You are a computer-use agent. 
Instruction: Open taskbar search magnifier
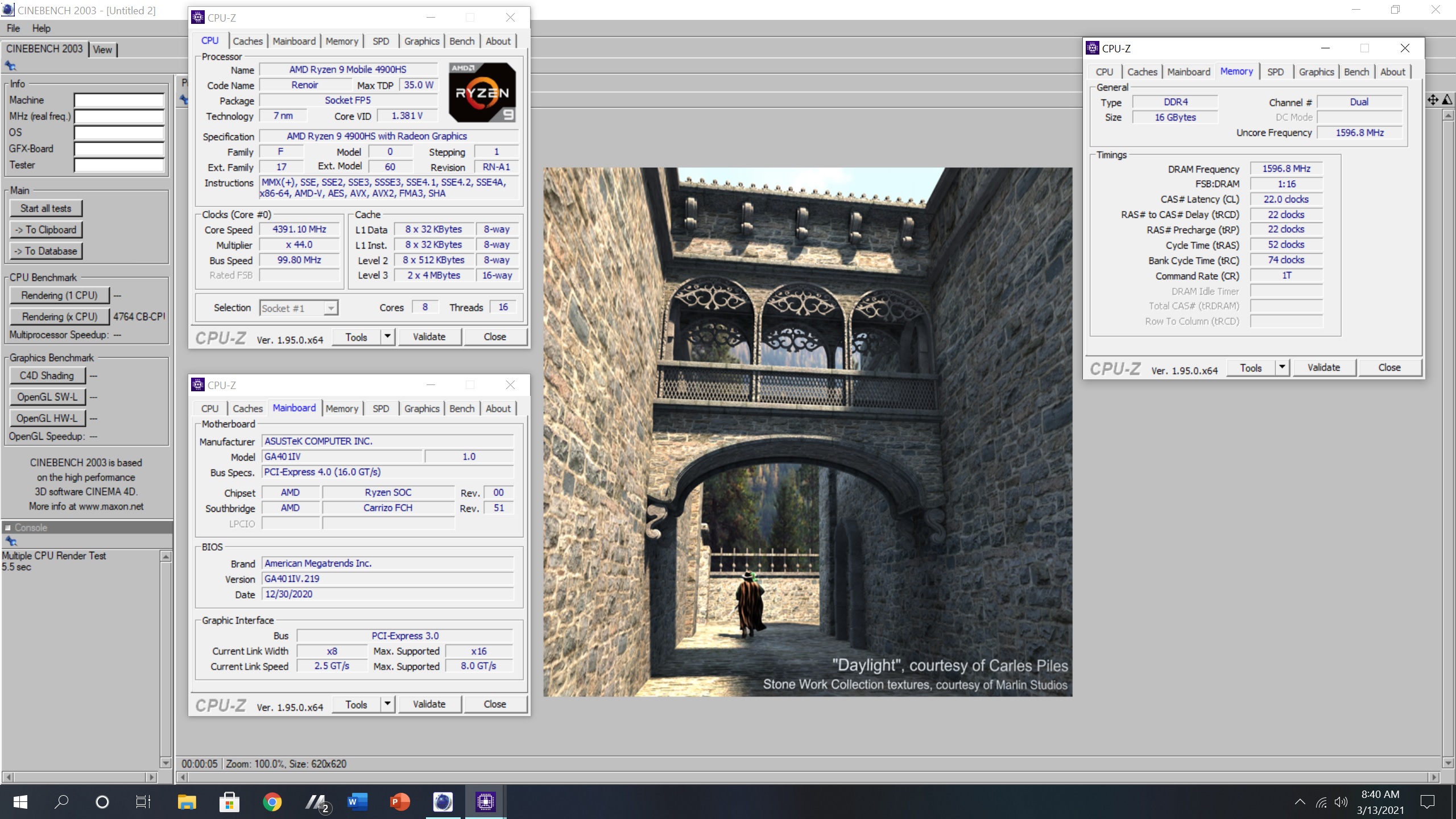coord(61,802)
